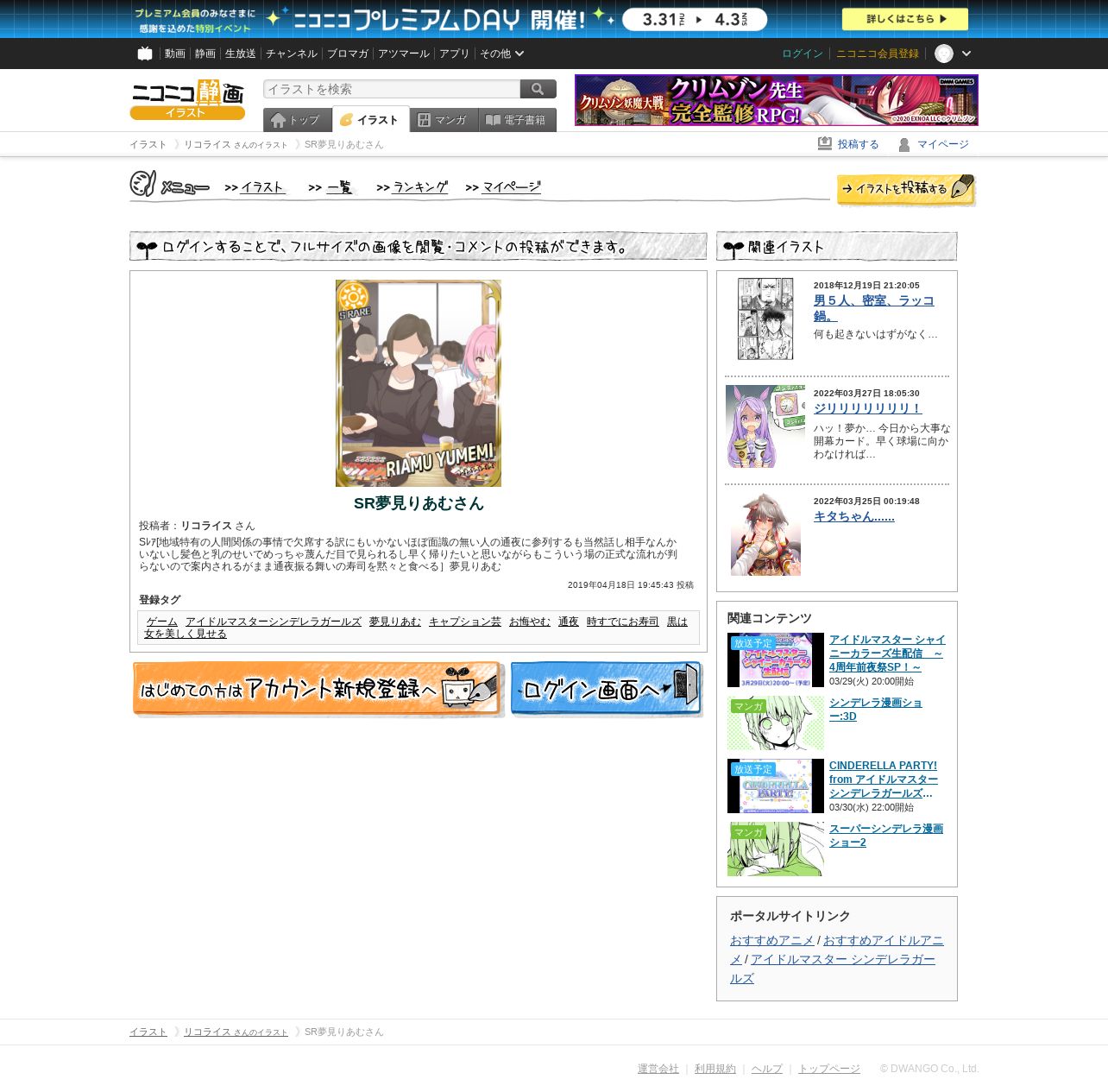Click the Niconico TV icon in top bar
The height and width of the screenshot is (1092, 1108).
(145, 54)
